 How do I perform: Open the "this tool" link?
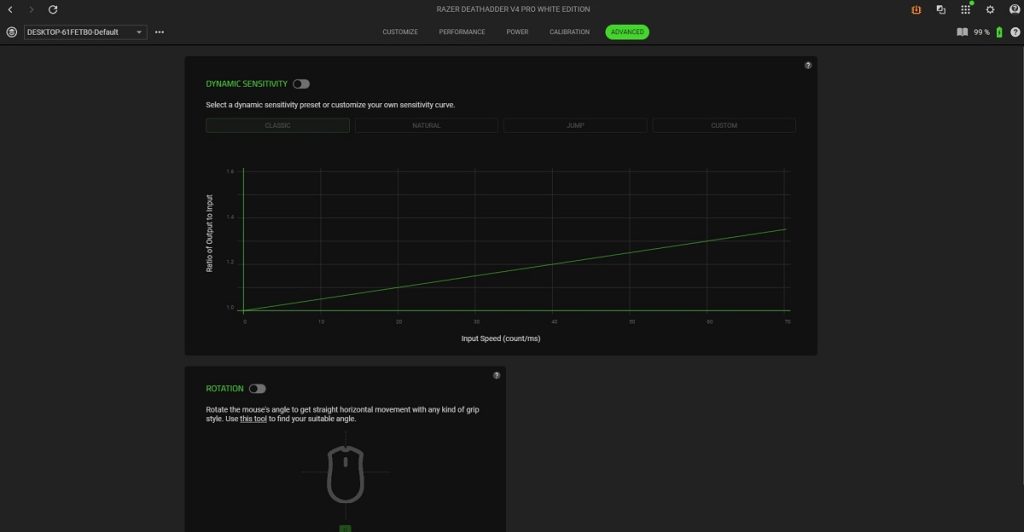click(x=253, y=419)
